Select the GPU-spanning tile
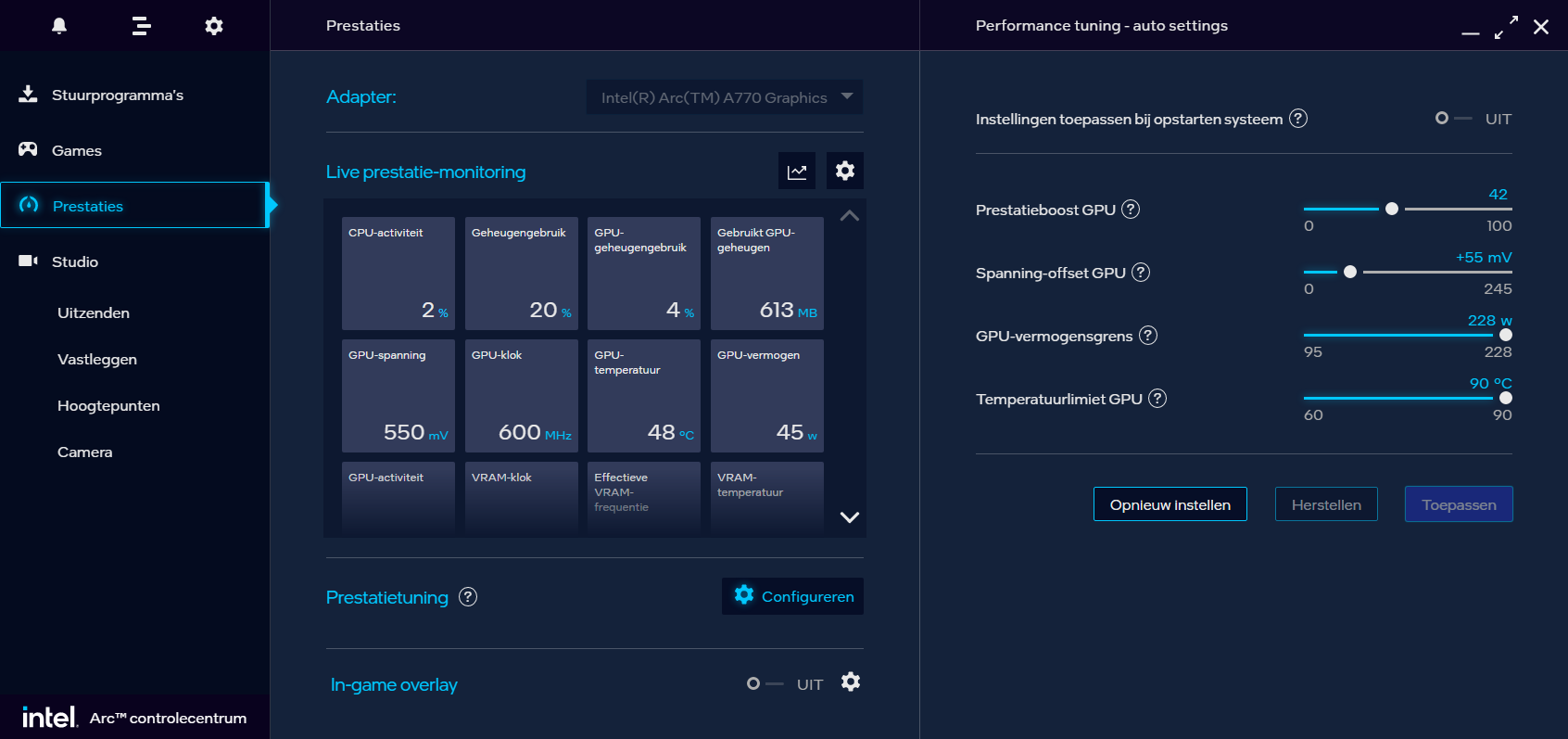This screenshot has height=739, width=1568. click(398, 396)
